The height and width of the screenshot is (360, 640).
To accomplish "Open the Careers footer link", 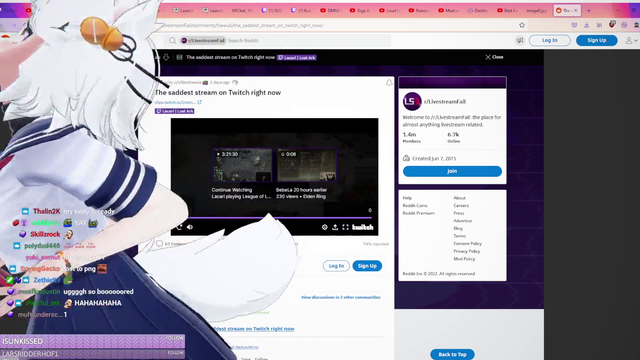I will coord(461,206).
